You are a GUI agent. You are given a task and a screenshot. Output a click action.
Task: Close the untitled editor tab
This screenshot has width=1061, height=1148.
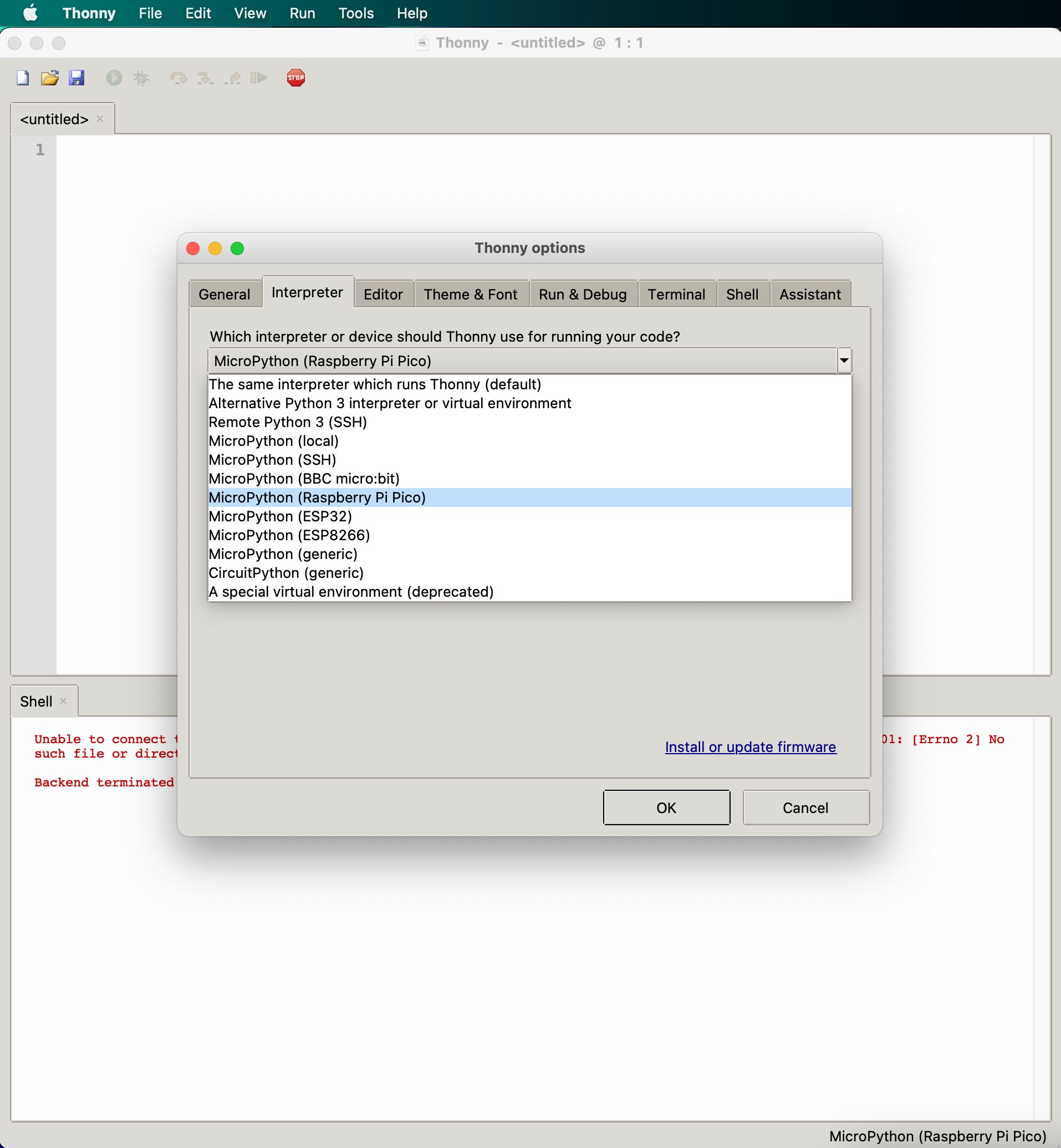pos(100,119)
